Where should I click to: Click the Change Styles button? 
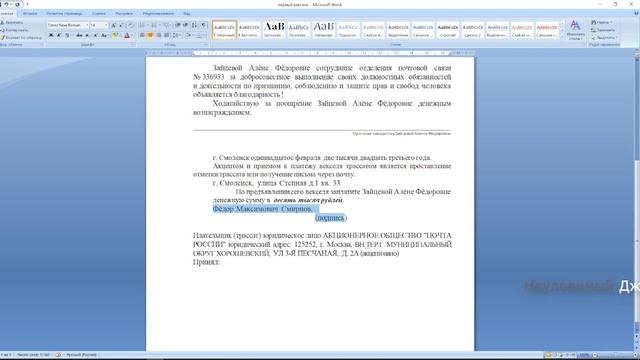click(x=575, y=30)
